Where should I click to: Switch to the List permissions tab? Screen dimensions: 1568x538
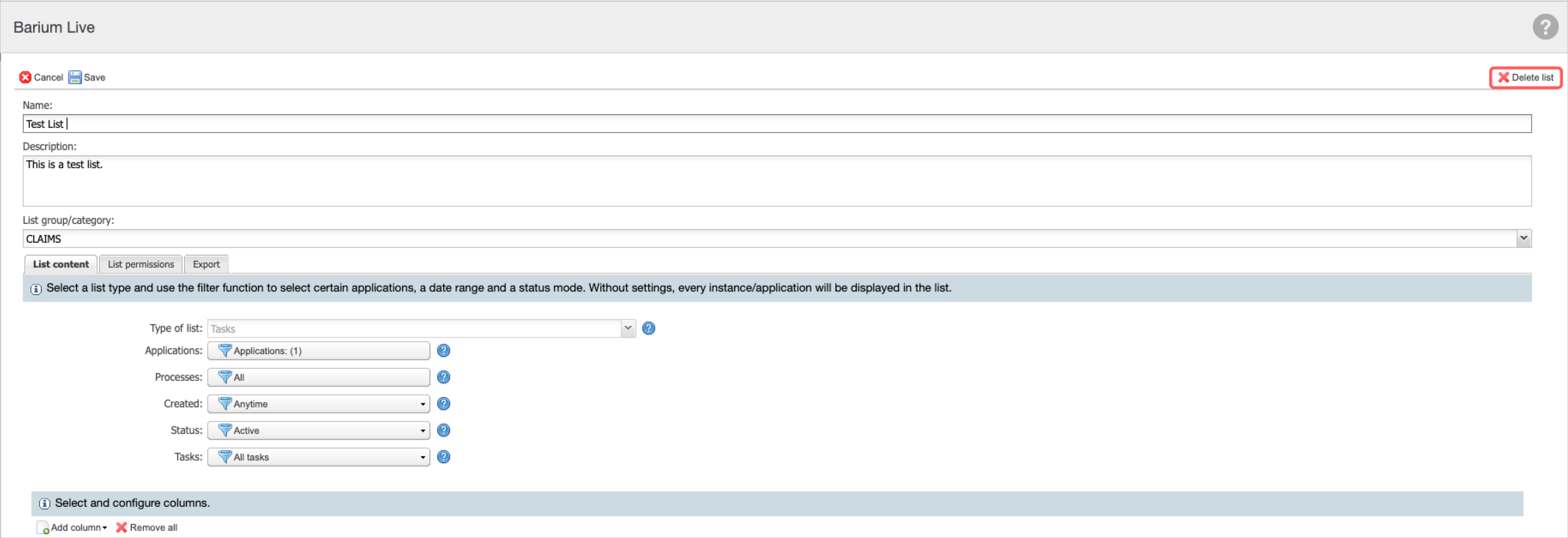141,264
